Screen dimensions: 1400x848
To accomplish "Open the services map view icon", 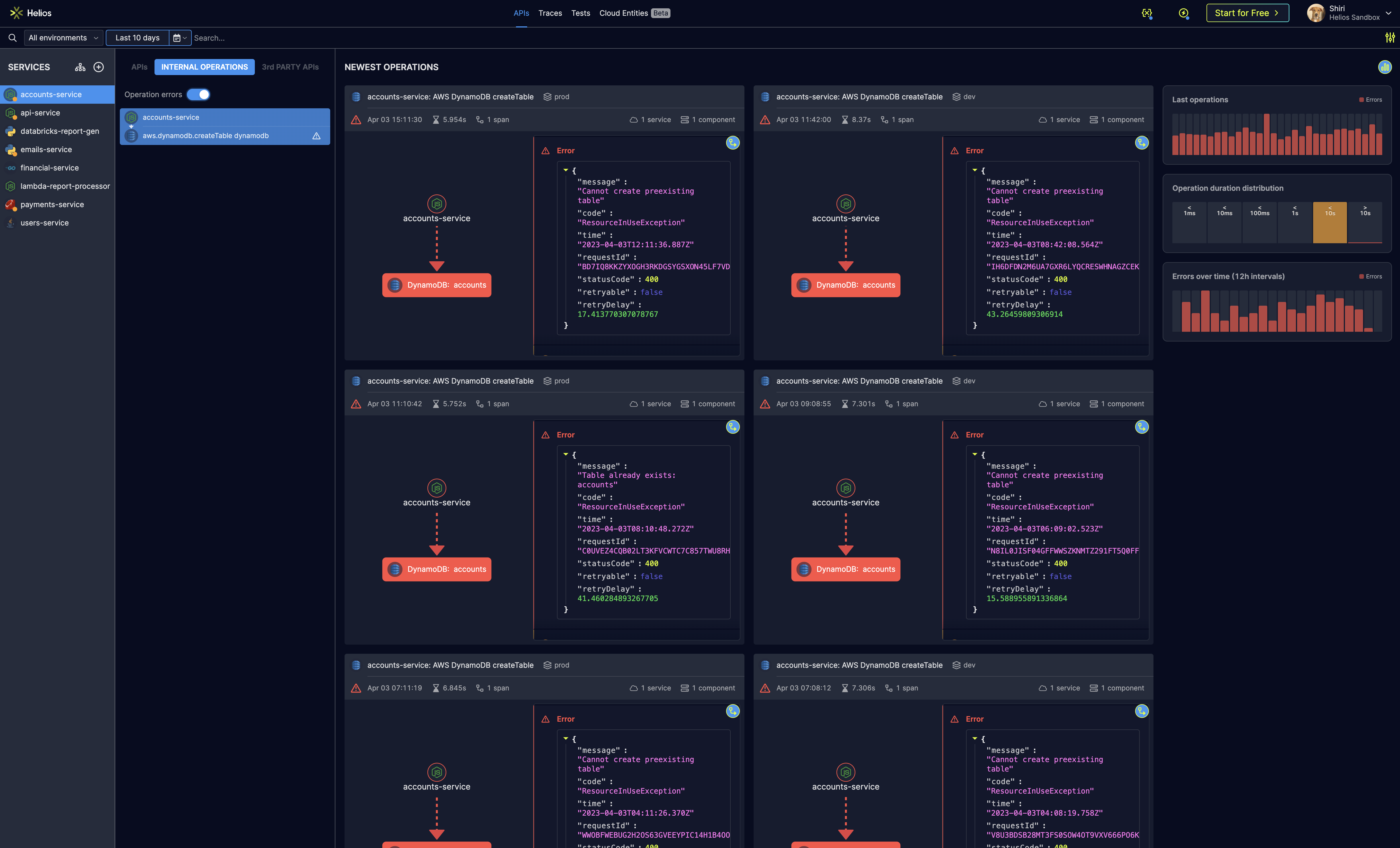I will [x=80, y=67].
